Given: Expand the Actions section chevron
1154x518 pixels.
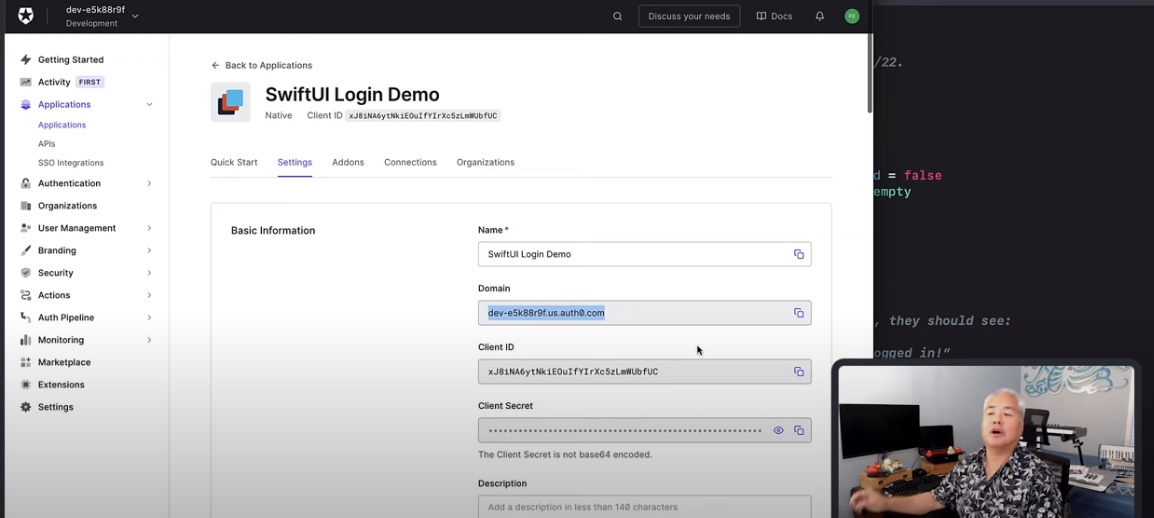Looking at the screenshot, I should click(149, 295).
